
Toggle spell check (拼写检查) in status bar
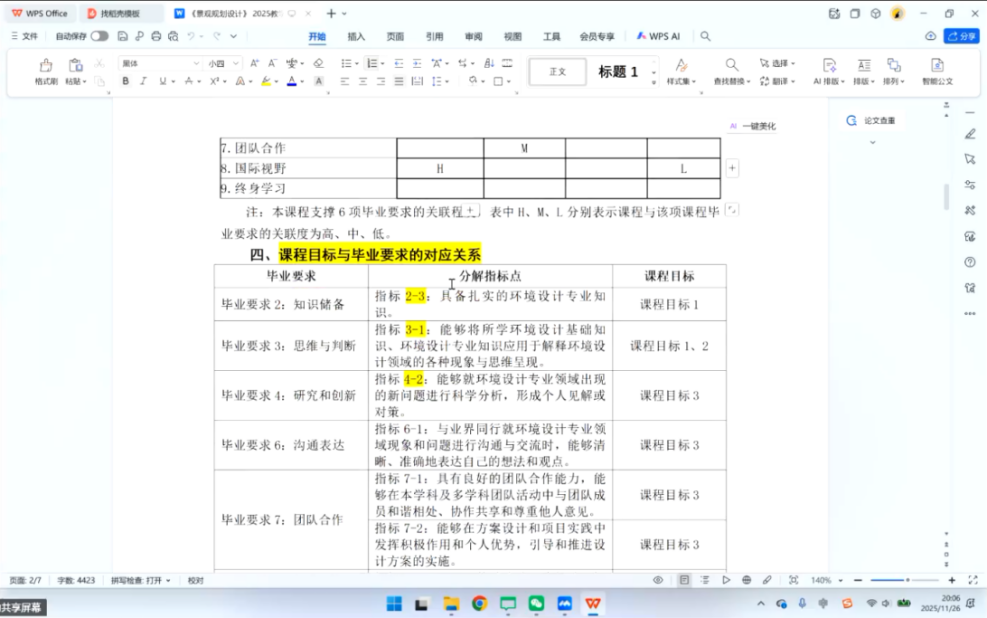click(140, 580)
